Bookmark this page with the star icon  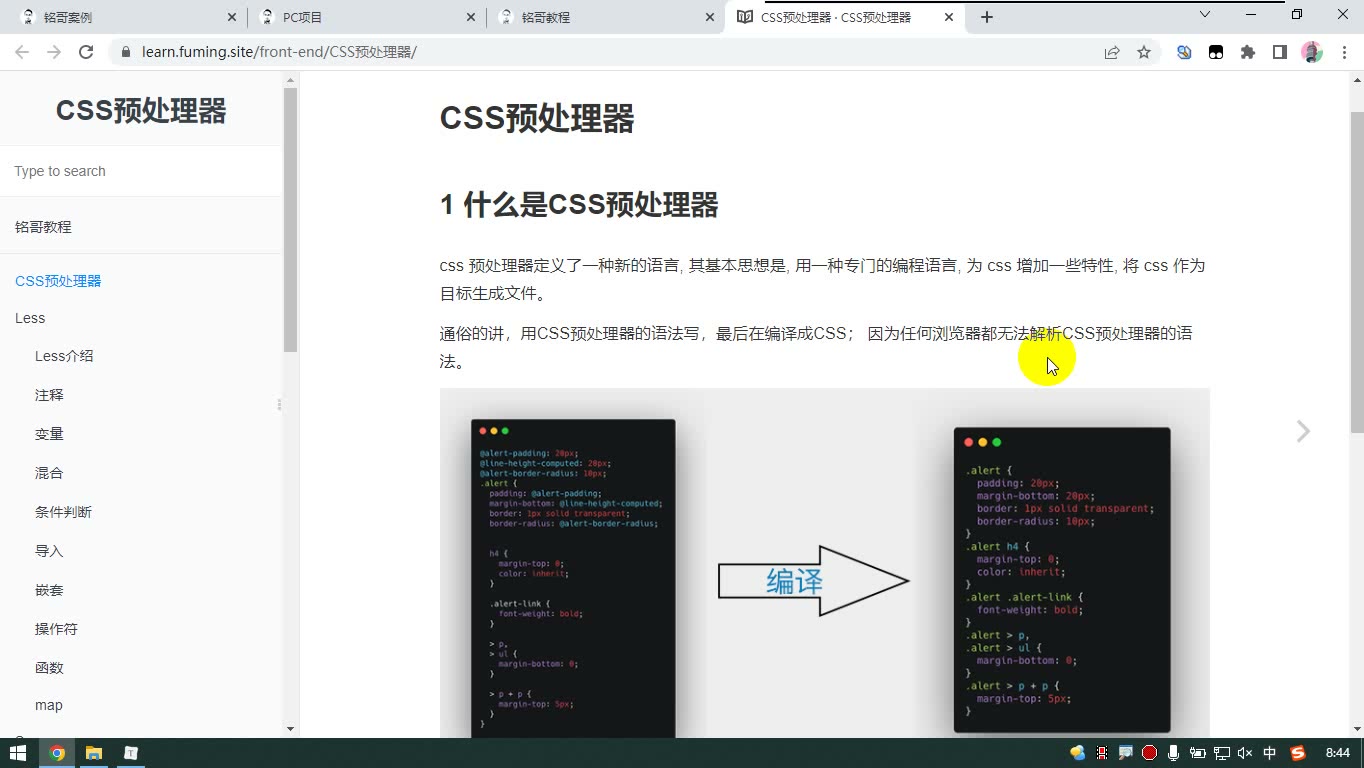1144,52
